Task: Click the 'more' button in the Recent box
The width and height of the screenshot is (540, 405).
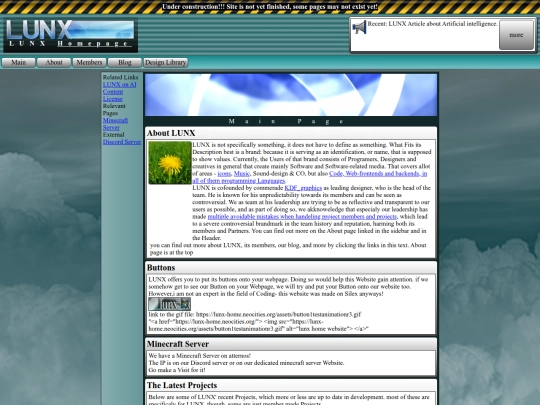Action: coord(516,35)
